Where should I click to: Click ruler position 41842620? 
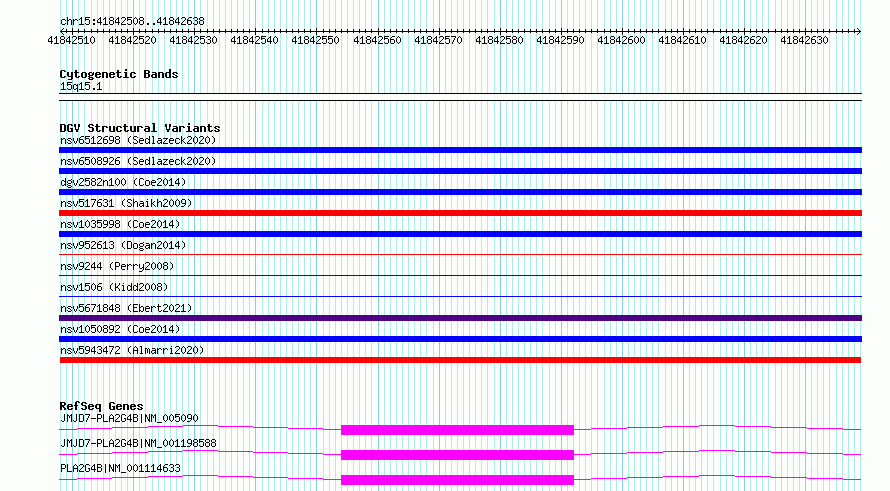pyautogui.click(x=744, y=40)
